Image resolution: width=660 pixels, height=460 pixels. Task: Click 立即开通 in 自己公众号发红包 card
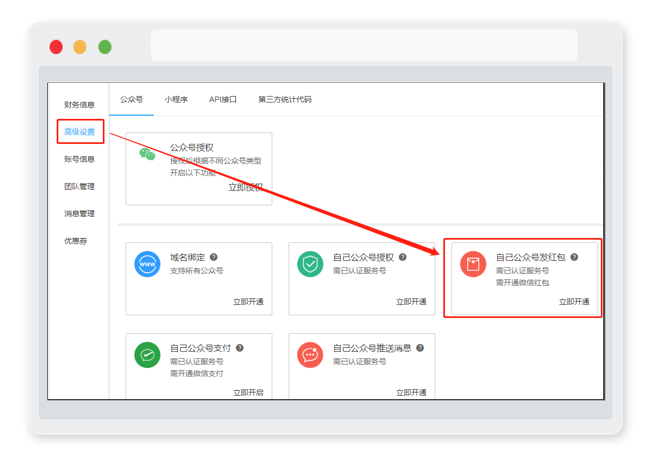(x=574, y=302)
